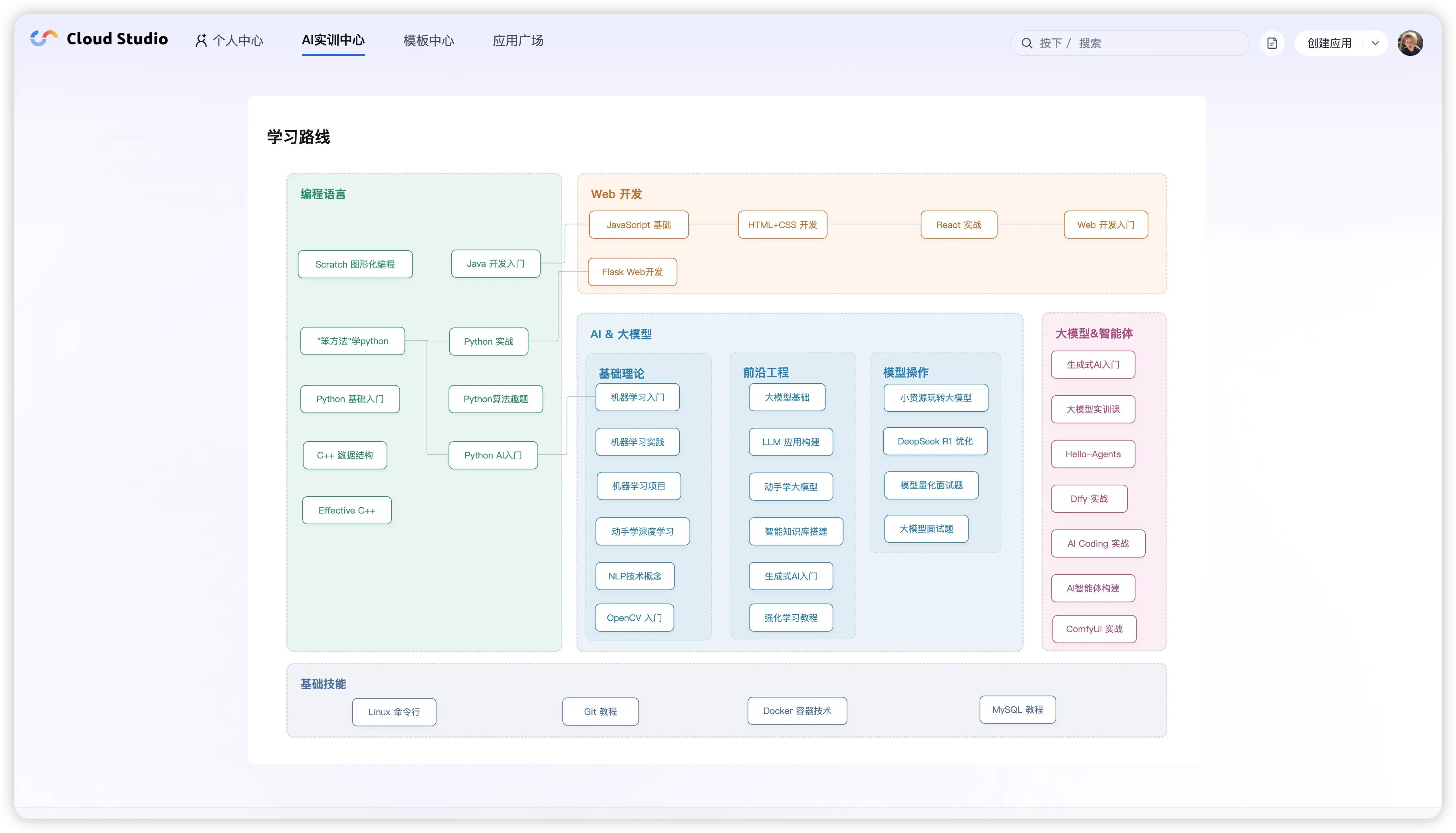Open 个人中心 via its person icon
Screen dimensions: 1456x833
tap(201, 41)
